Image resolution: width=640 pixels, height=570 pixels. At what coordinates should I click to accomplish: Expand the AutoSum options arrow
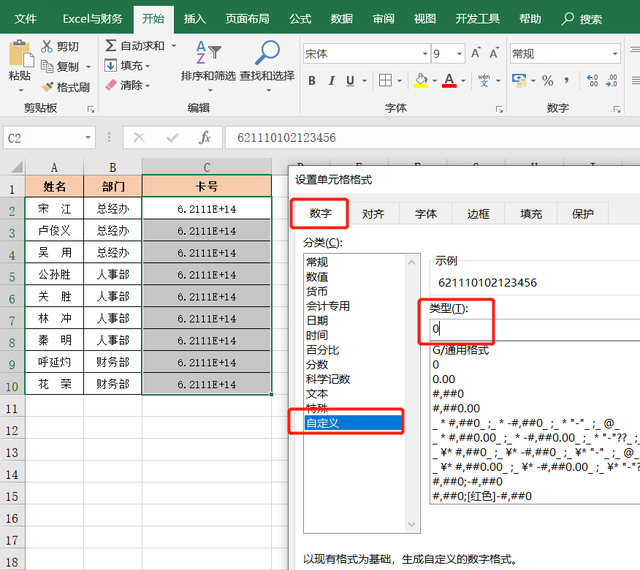pyautogui.click(x=174, y=45)
